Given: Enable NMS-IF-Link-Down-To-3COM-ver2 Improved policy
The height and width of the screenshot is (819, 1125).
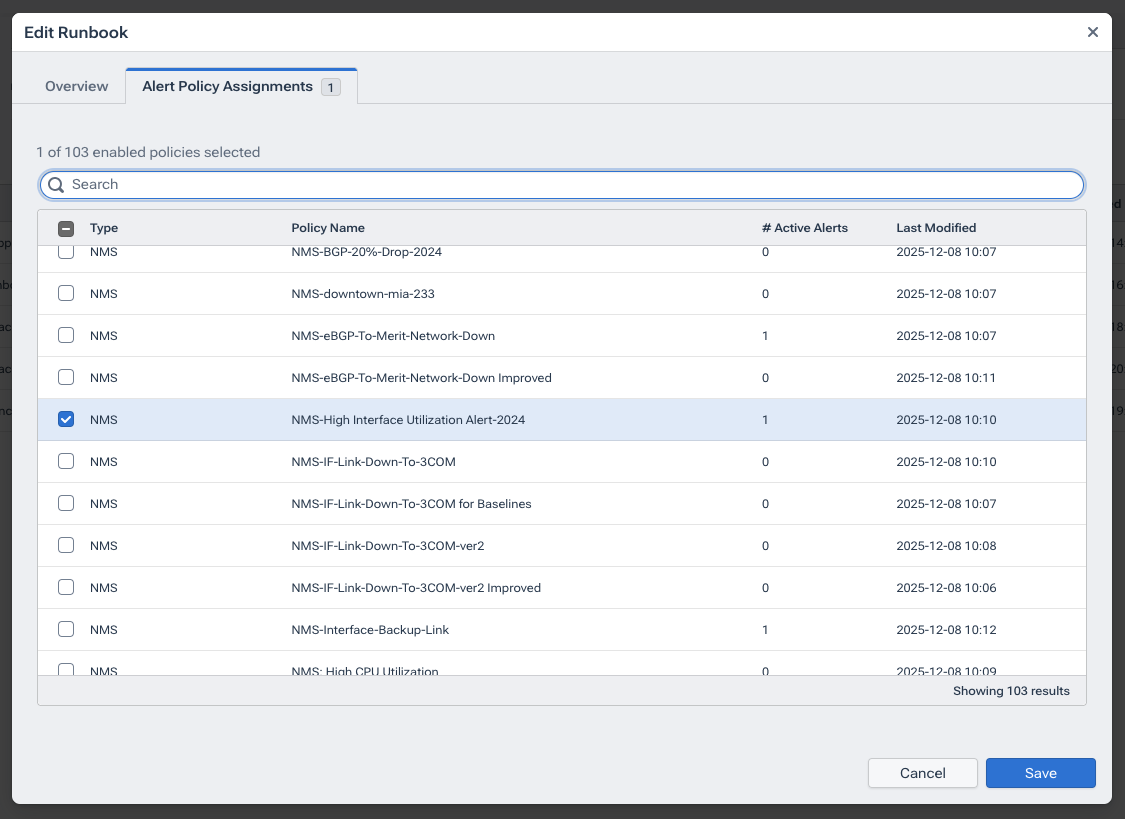Looking at the screenshot, I should pos(66,587).
